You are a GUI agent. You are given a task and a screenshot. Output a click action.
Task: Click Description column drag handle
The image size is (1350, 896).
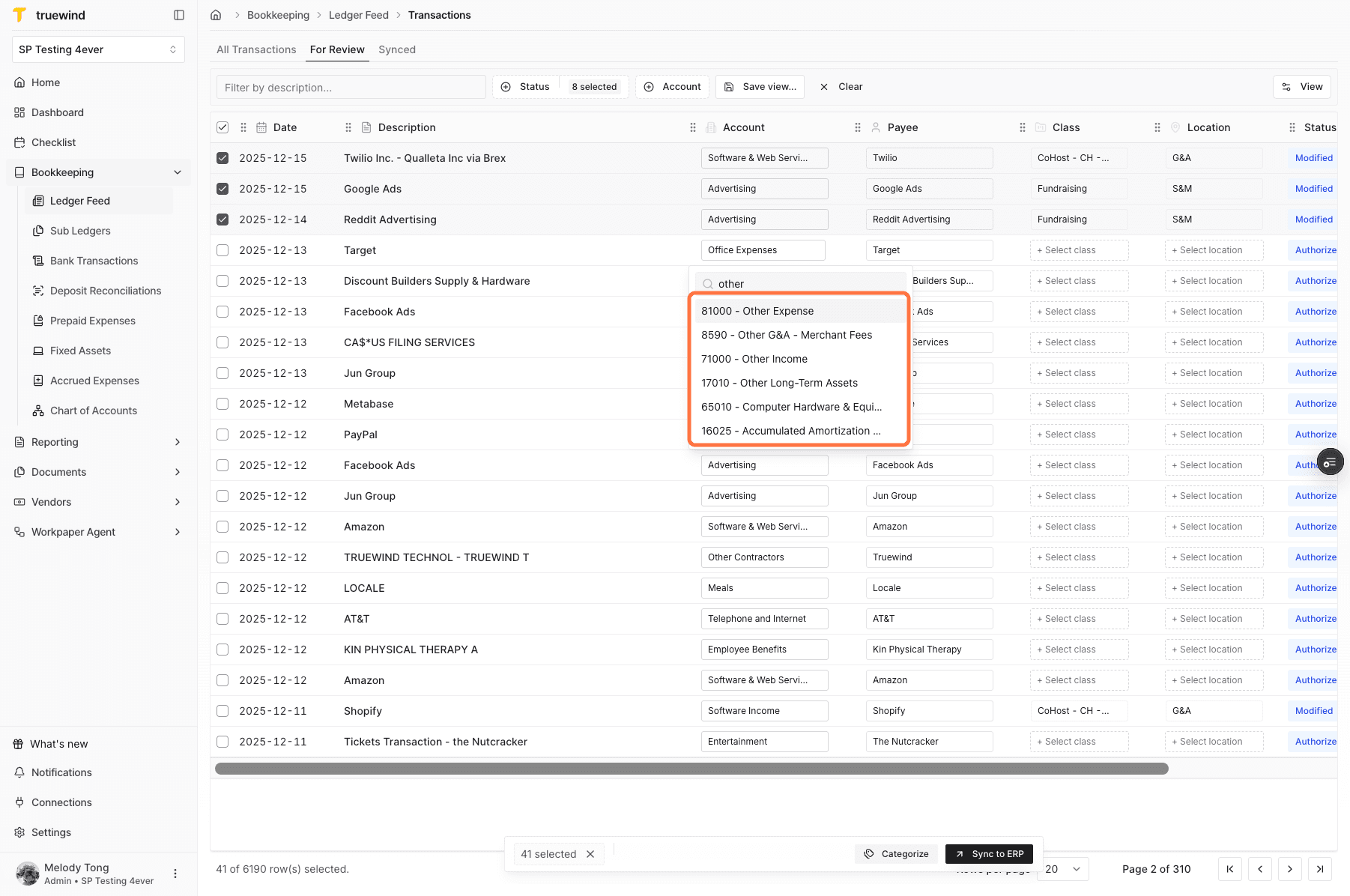(x=348, y=127)
